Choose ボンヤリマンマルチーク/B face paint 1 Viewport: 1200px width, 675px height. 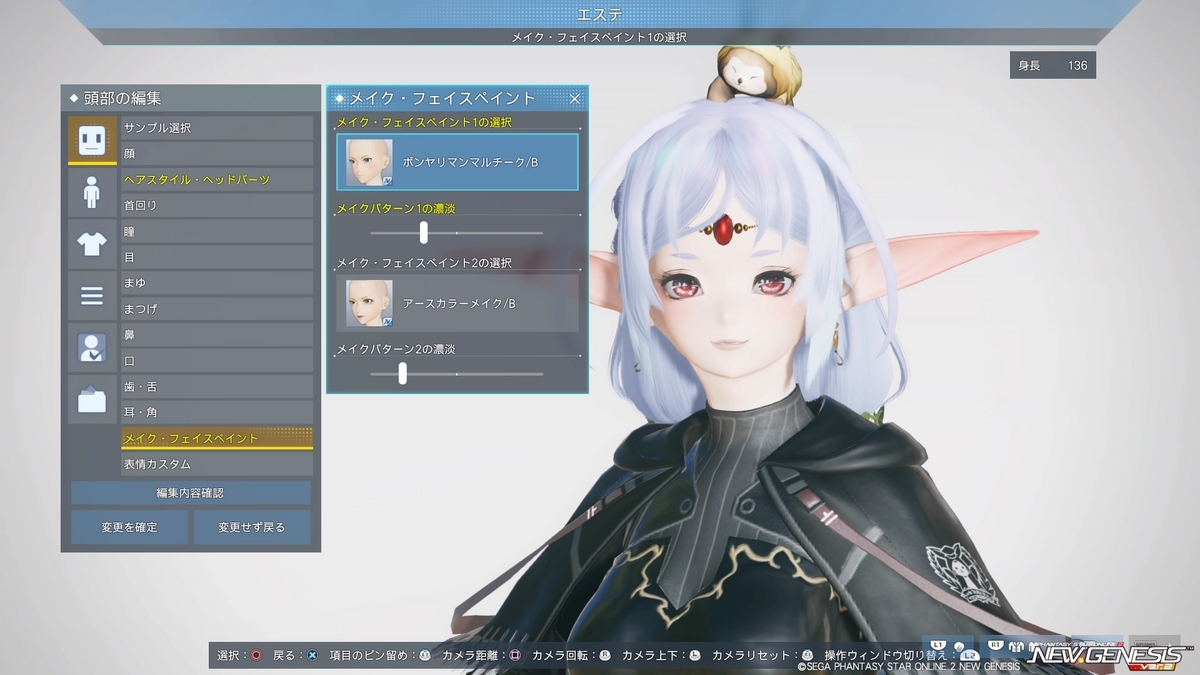(457, 162)
